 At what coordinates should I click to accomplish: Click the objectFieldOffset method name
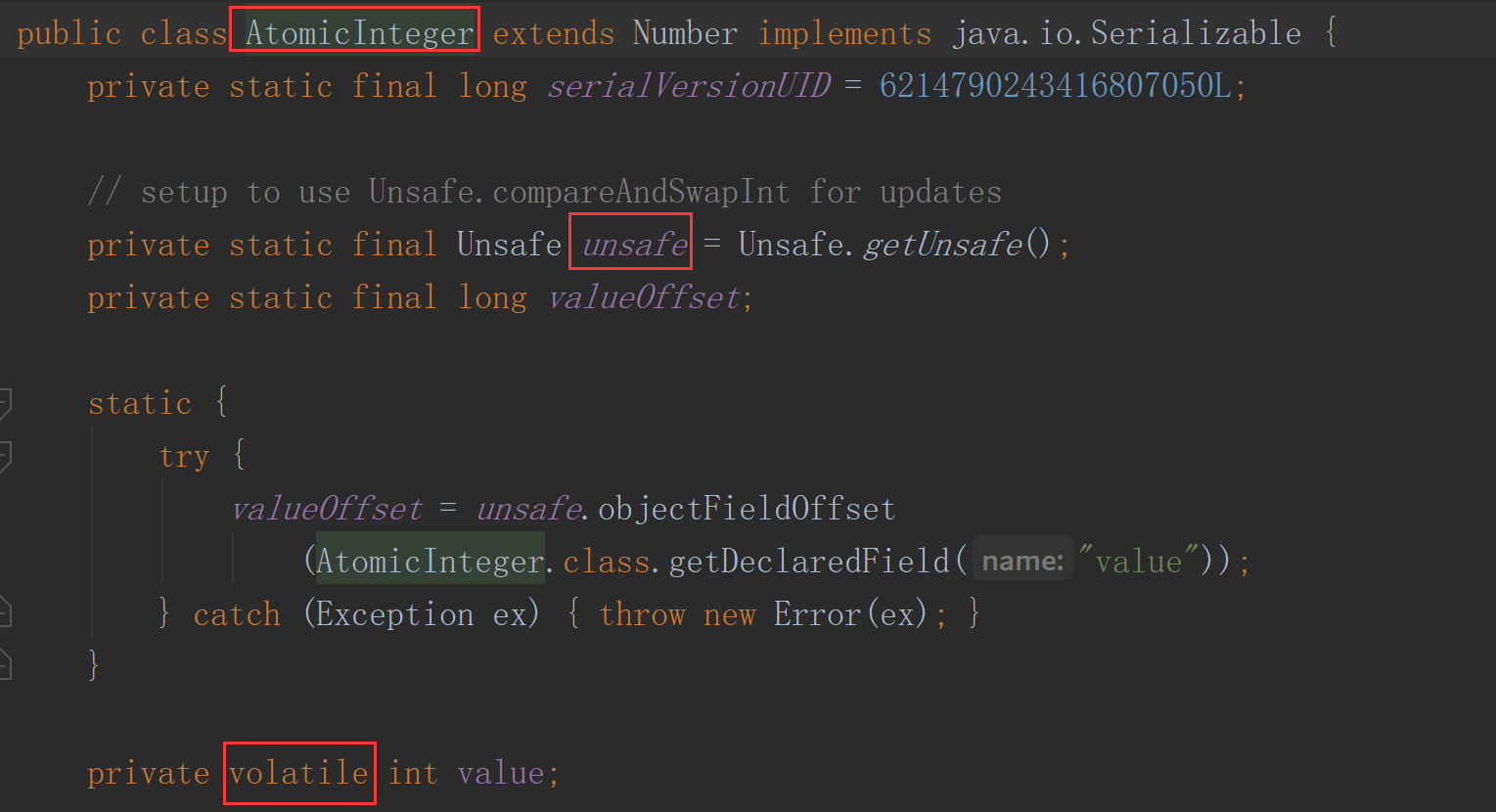747,509
